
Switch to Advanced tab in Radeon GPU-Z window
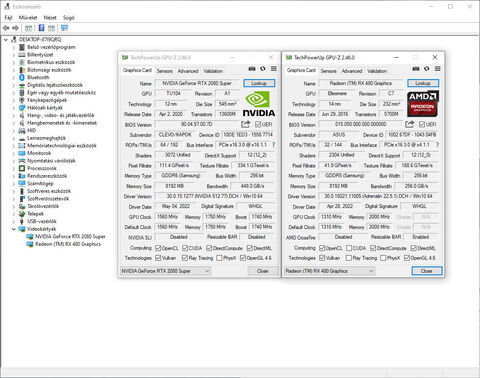[x=352, y=71]
